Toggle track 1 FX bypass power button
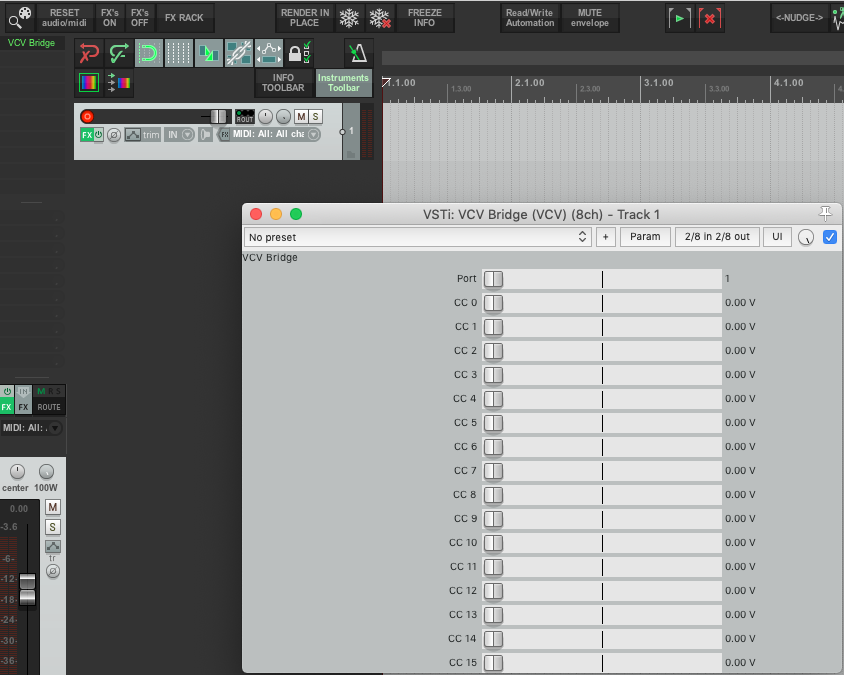The image size is (844, 675). click(x=99, y=135)
